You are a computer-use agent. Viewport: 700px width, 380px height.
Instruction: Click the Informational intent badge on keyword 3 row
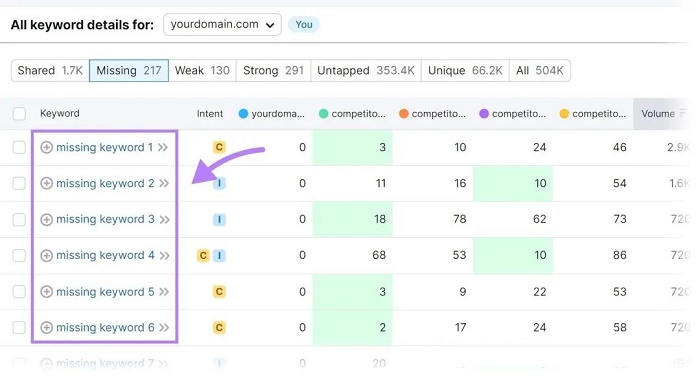point(219,220)
